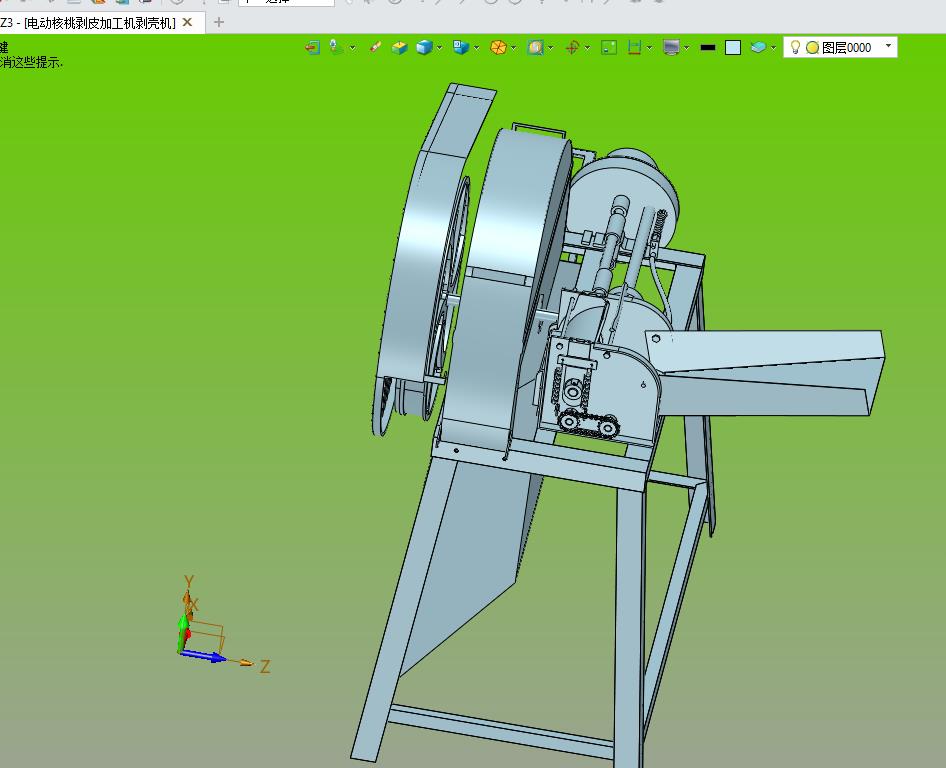
Task: Click the exit/return arrow icon in view toolbar
Action: (312, 47)
